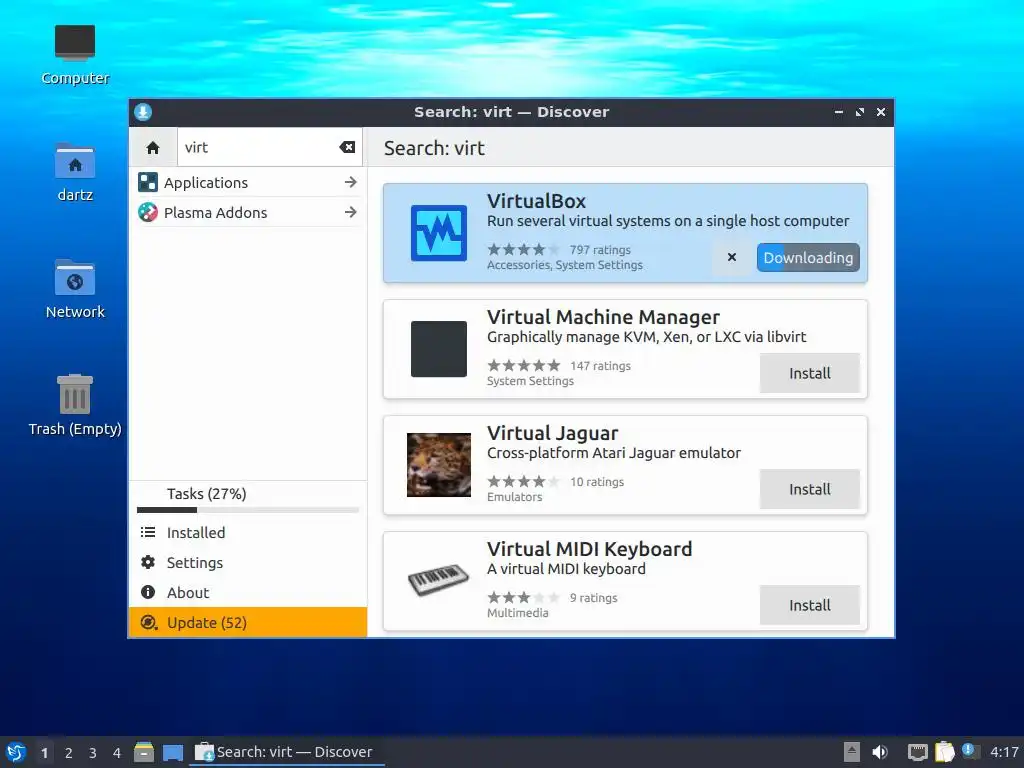The height and width of the screenshot is (768, 1024).
Task: Click the Discover download icon in titlebar
Action: tap(143, 112)
